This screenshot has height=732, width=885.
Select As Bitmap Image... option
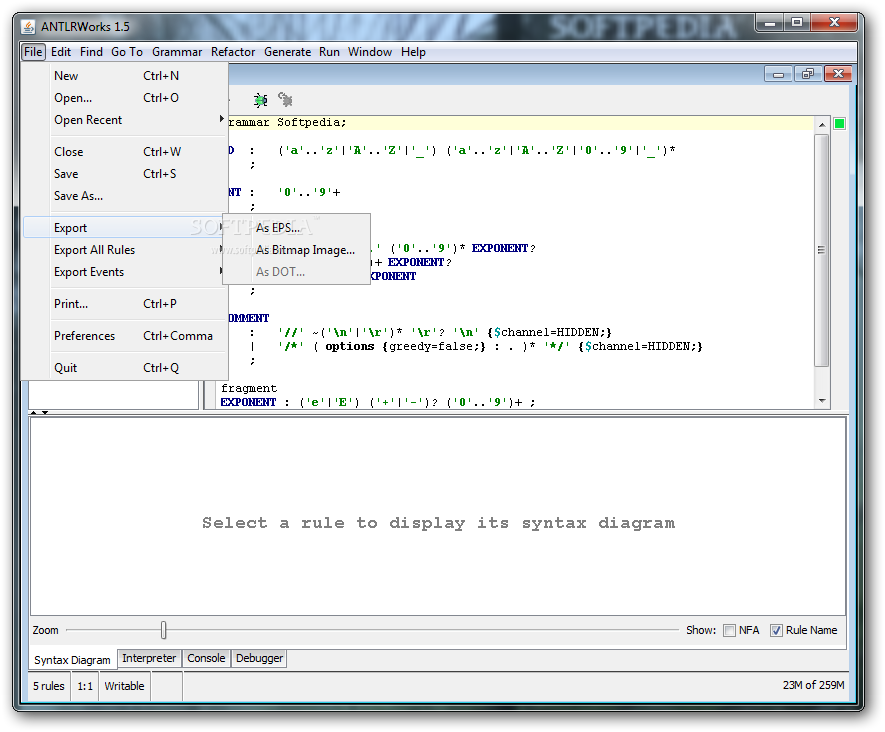coord(296,249)
